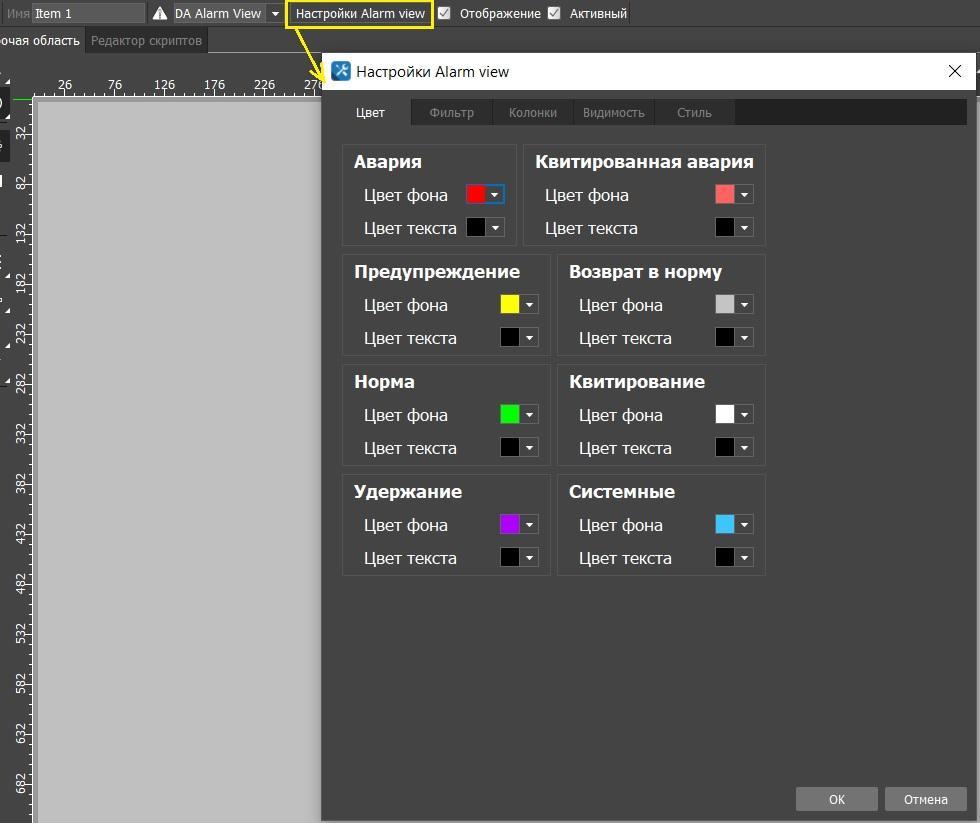Close the Настройки Alarm view dialog
The width and height of the screenshot is (980, 823).
pyautogui.click(x=954, y=71)
